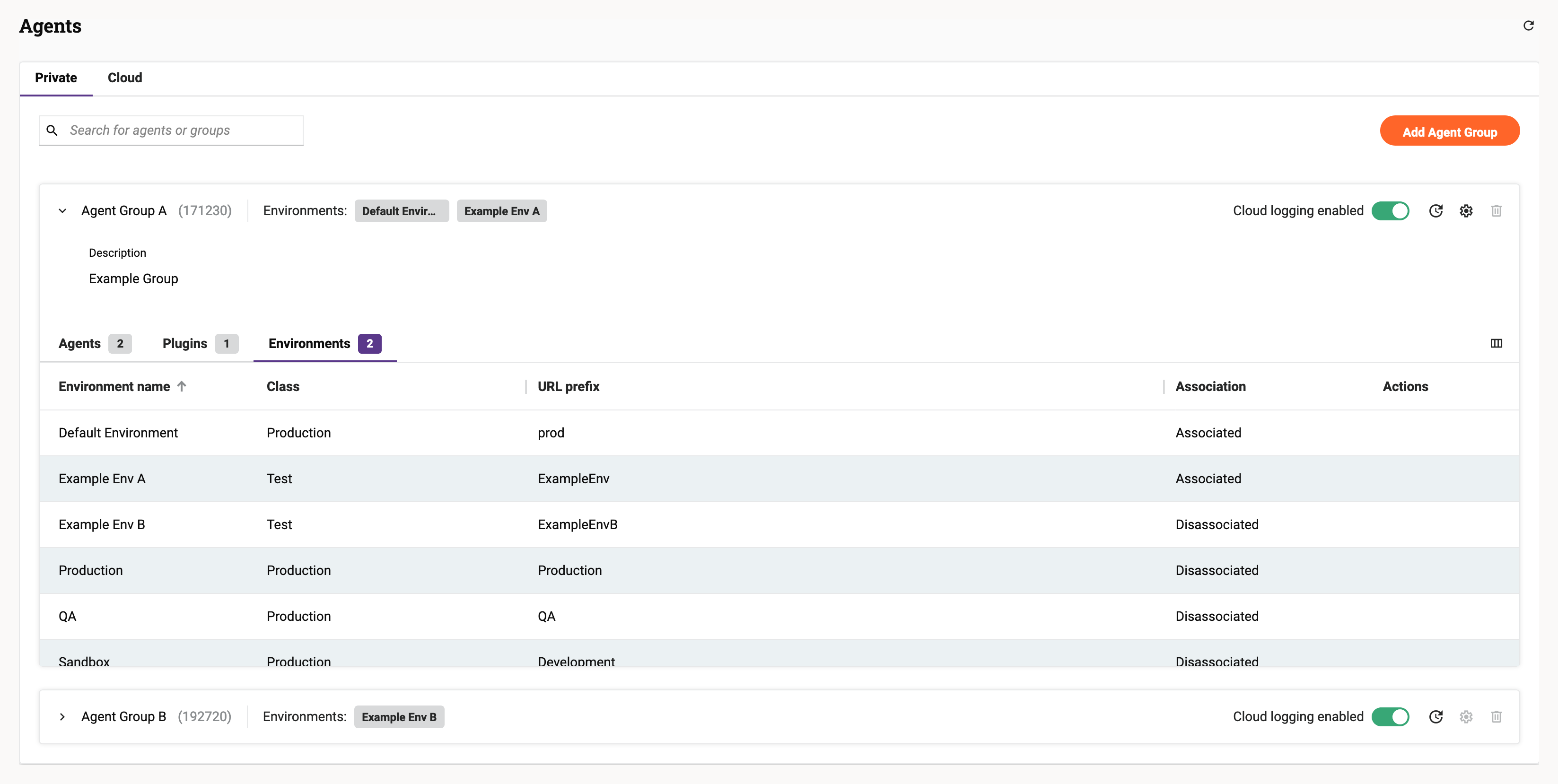Click the delete trash icon for Agent Group A
The height and width of the screenshot is (784, 1558).
1496,211
